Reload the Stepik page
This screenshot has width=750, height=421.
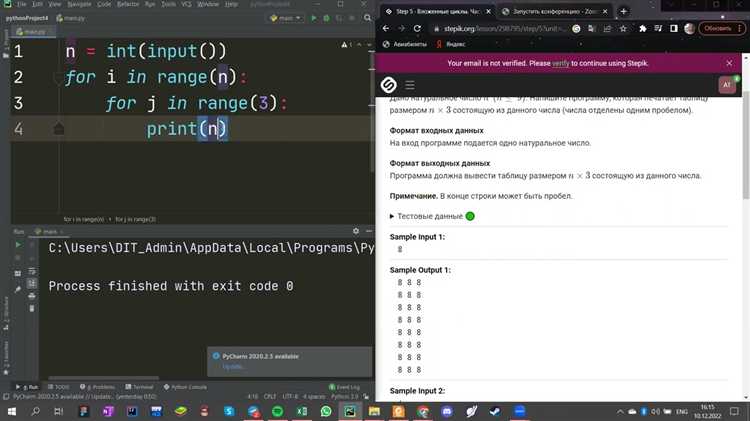pos(417,29)
